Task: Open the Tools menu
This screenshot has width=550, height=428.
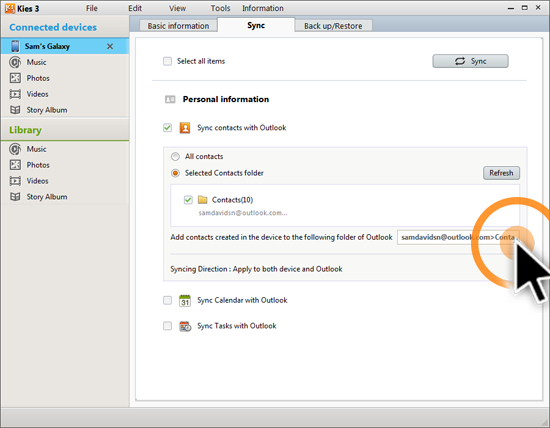Action: pyautogui.click(x=220, y=8)
